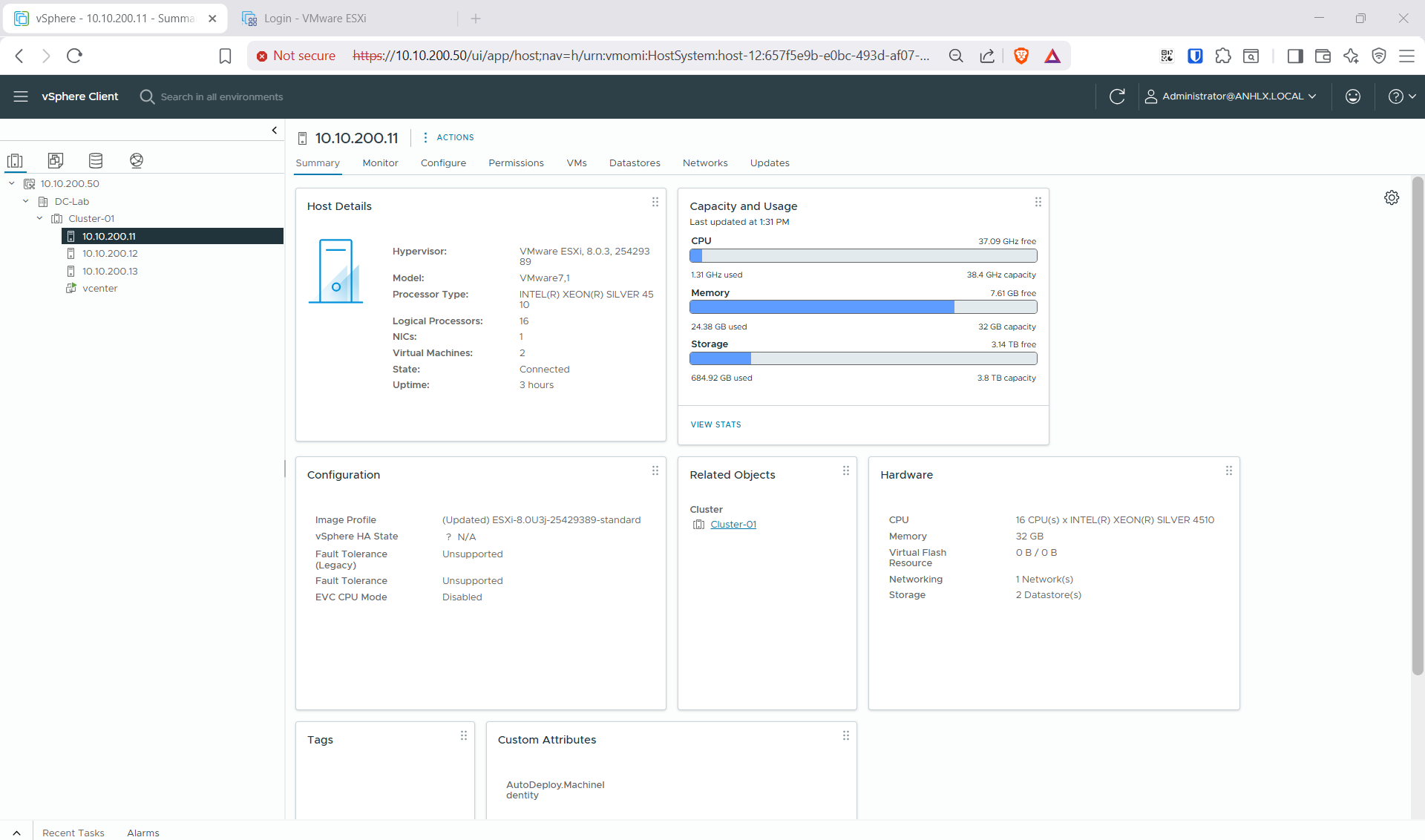This screenshot has width=1425, height=840.
Task: Select the vcenter VM in the tree
Action: [99, 288]
